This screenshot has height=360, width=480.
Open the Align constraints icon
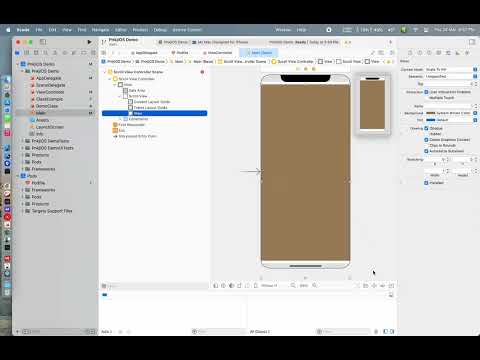(x=366, y=286)
